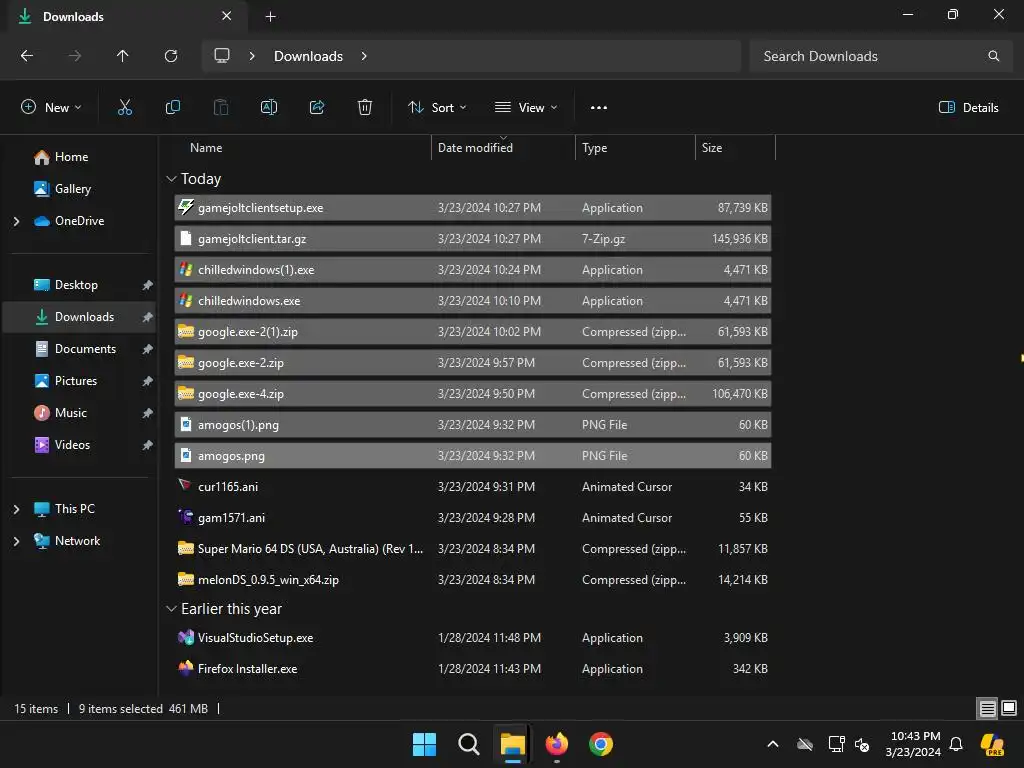The width and height of the screenshot is (1024, 768).
Task: Go up one folder level
Action: [x=122, y=56]
